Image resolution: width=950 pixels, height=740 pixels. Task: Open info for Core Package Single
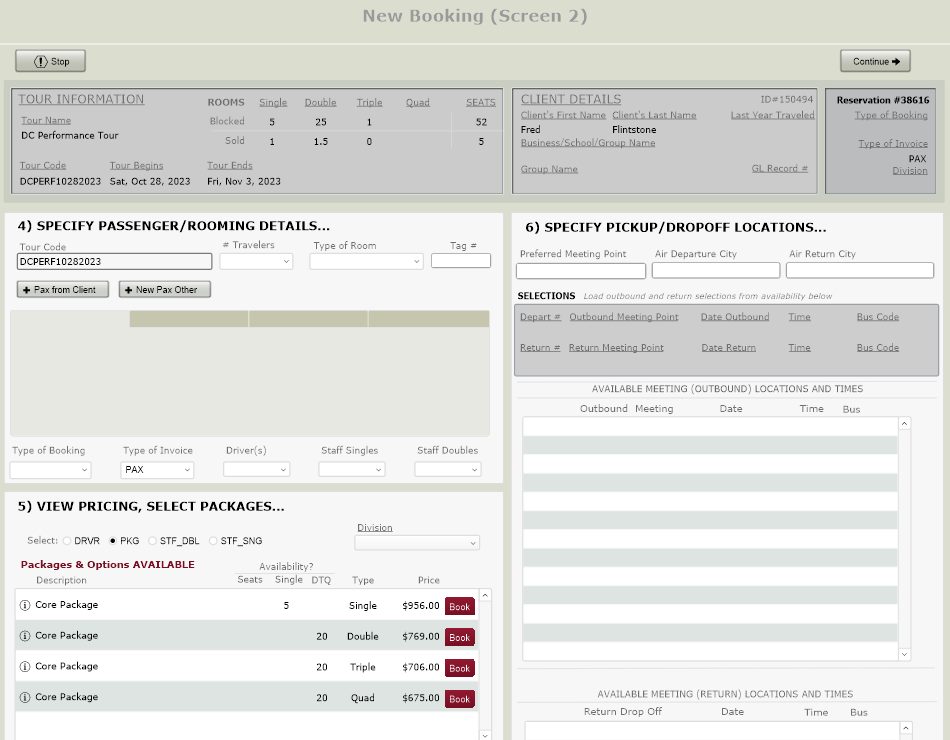click(x=25, y=605)
